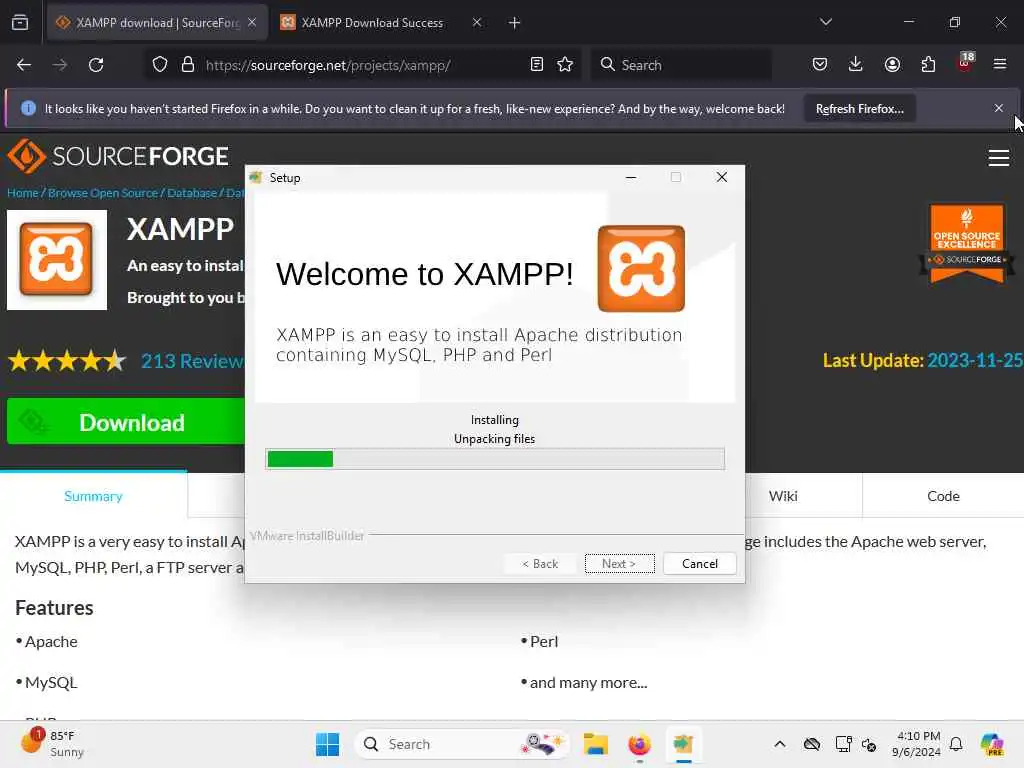
Task: Click the five-star rating display
Action: [x=67, y=360]
